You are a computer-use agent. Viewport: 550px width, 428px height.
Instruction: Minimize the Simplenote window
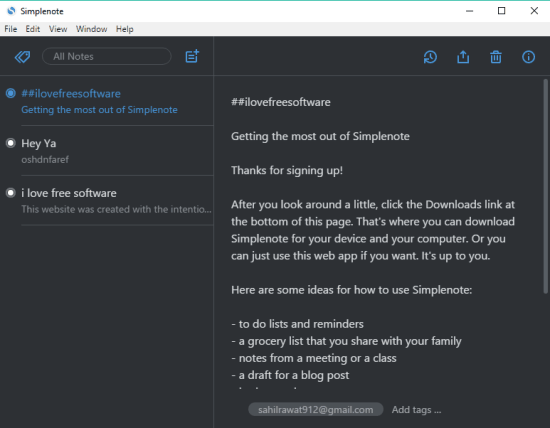pos(469,11)
